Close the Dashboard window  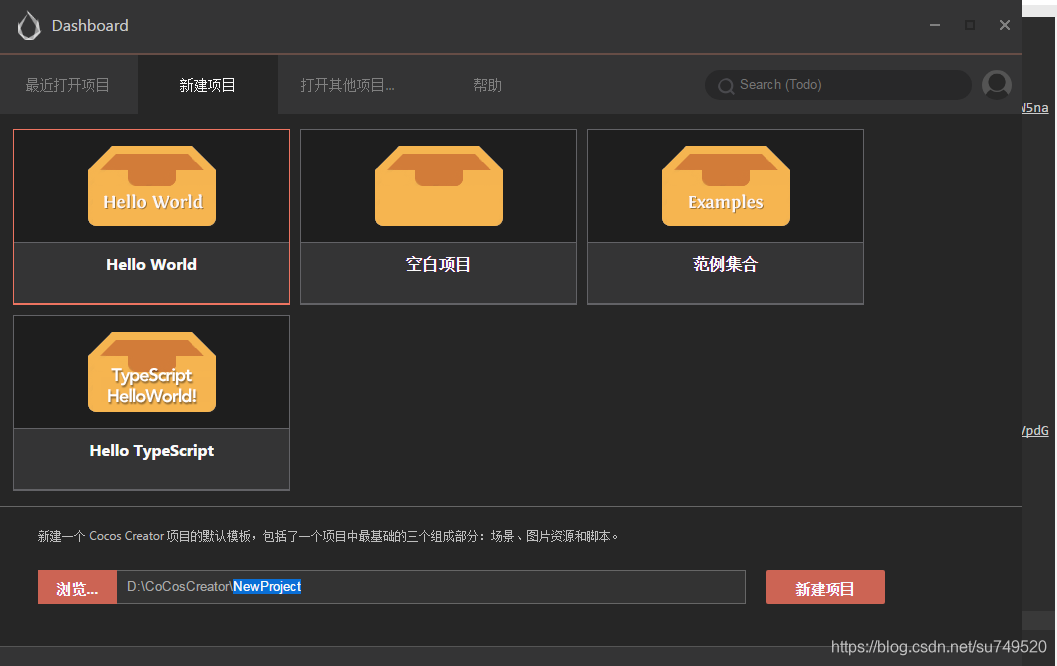click(1005, 26)
